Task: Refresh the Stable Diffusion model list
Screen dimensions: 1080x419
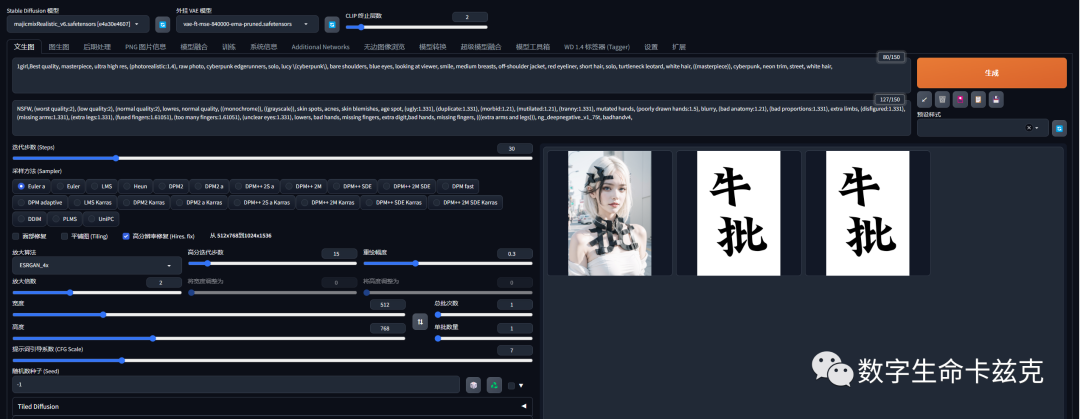Action: (163, 24)
